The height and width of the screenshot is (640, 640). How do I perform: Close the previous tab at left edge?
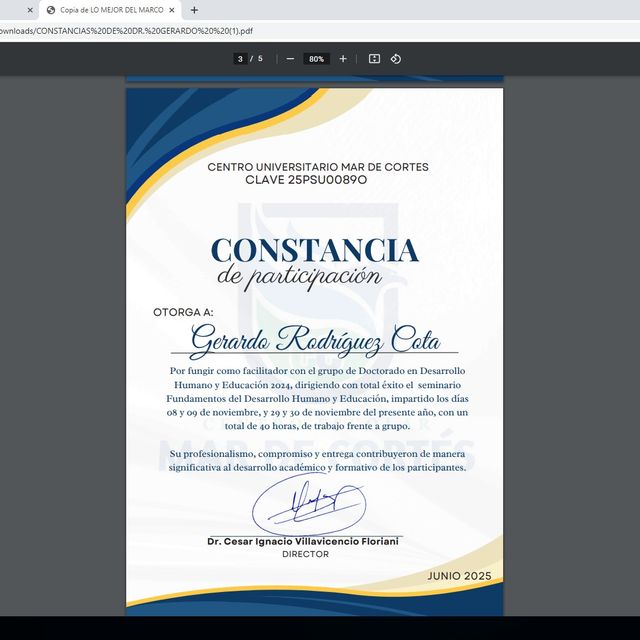(x=30, y=10)
